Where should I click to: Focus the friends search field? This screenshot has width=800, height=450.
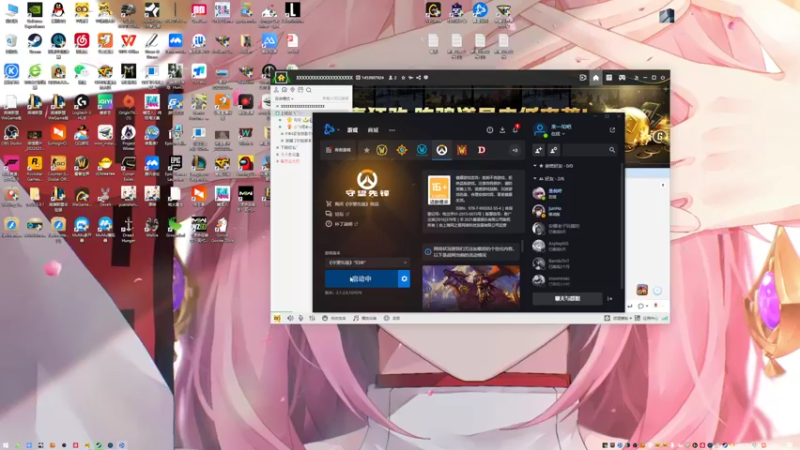click(x=590, y=150)
